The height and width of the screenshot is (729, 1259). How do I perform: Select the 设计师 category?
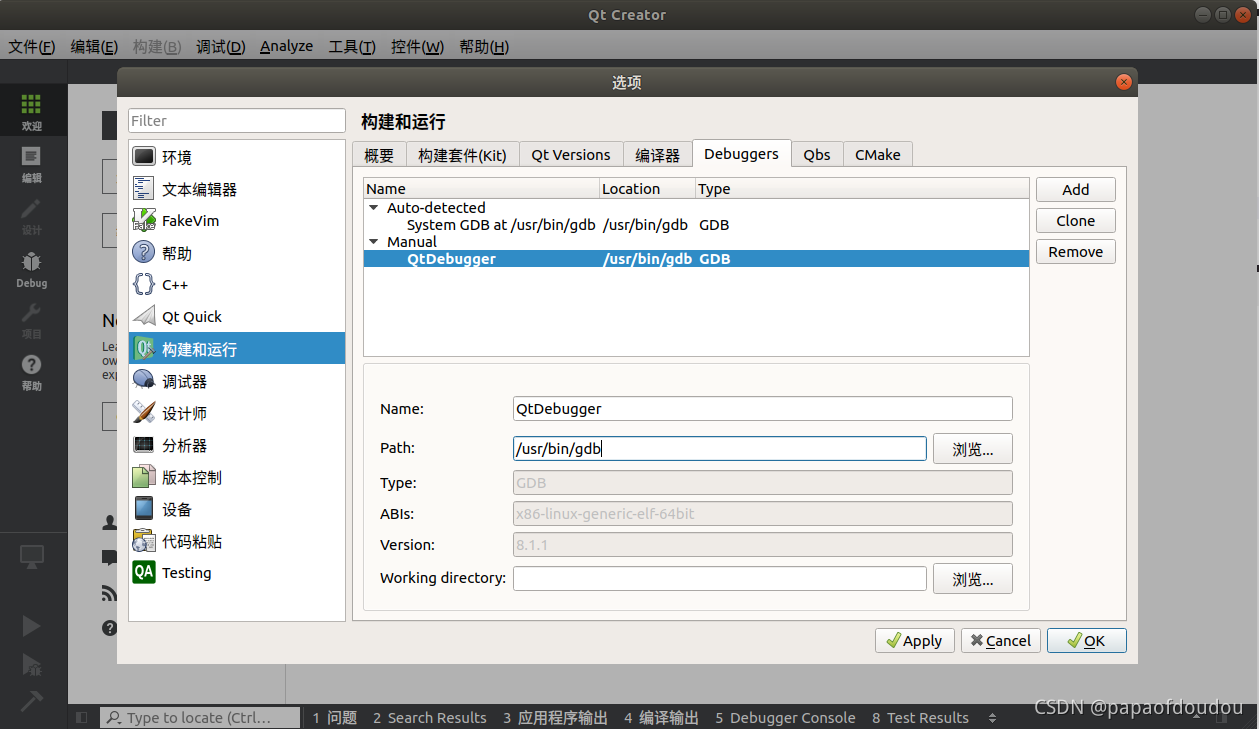click(237, 412)
